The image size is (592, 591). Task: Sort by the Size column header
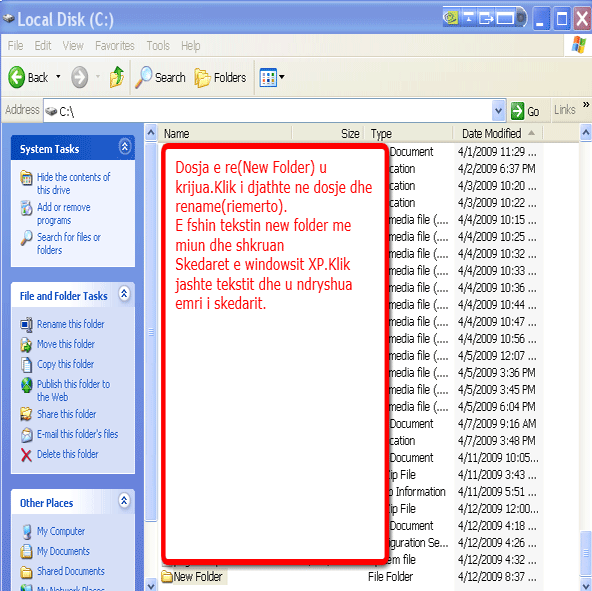pos(327,133)
